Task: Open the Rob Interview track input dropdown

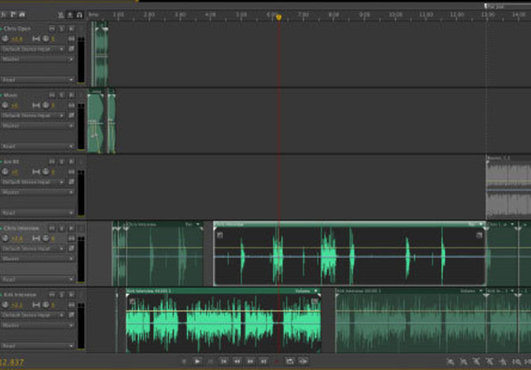Action: click(33, 315)
